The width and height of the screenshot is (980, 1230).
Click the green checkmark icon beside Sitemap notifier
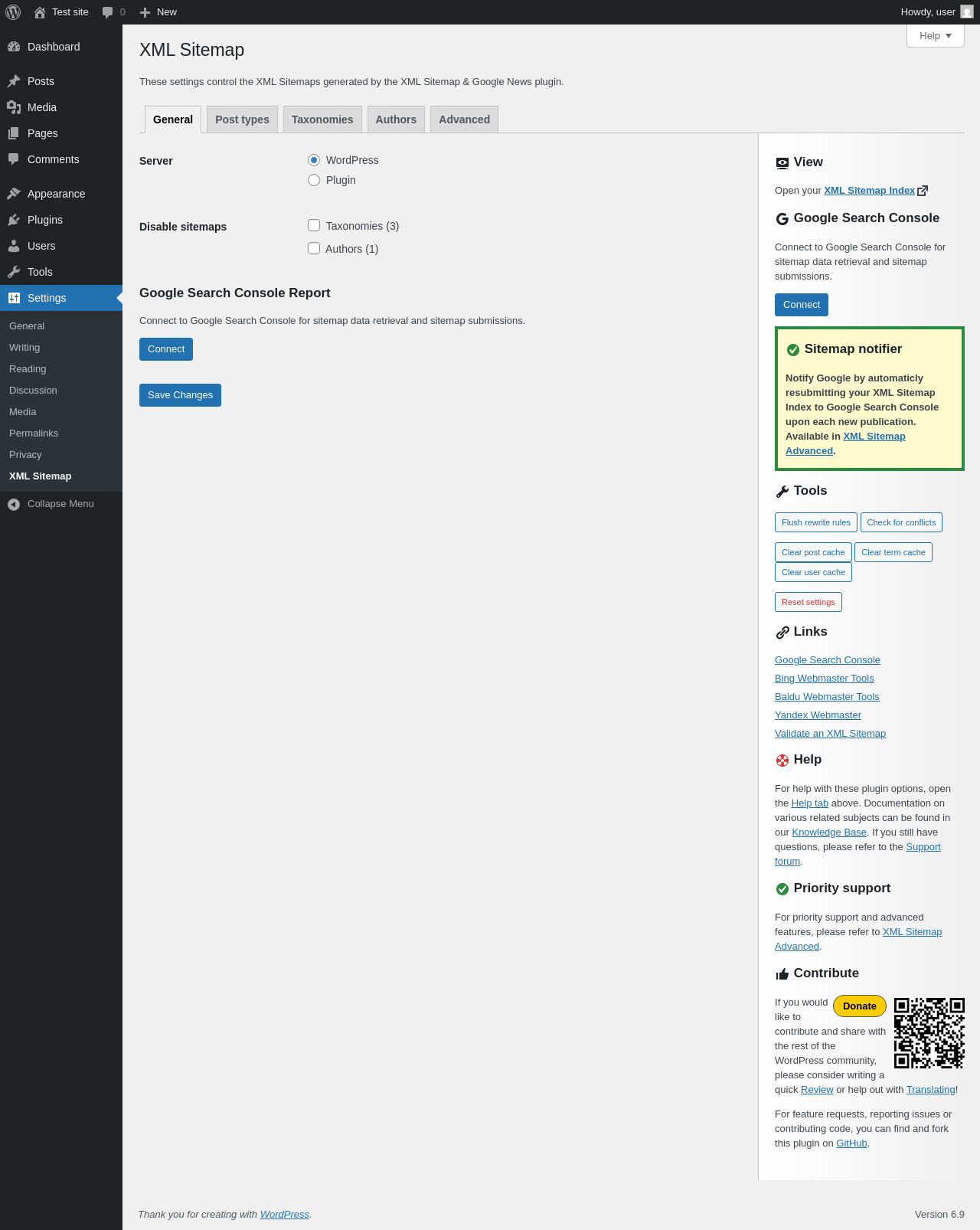793,350
